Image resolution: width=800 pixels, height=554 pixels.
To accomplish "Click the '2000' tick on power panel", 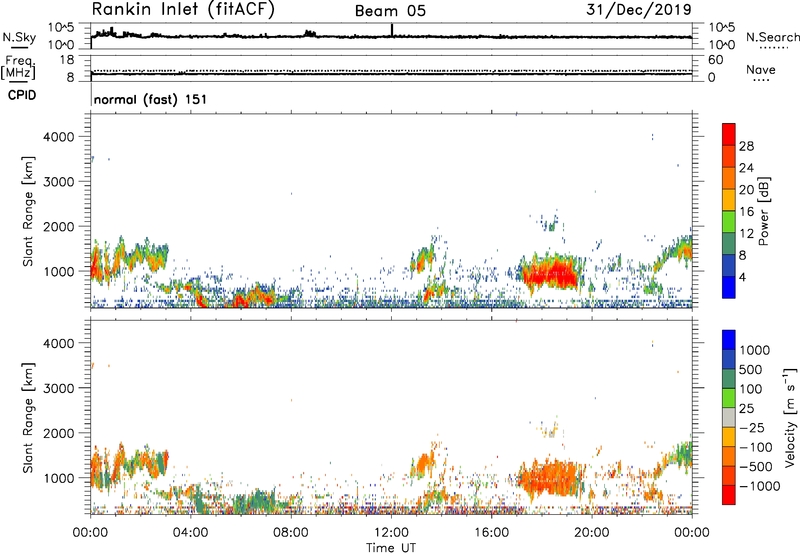I will coord(59,226).
